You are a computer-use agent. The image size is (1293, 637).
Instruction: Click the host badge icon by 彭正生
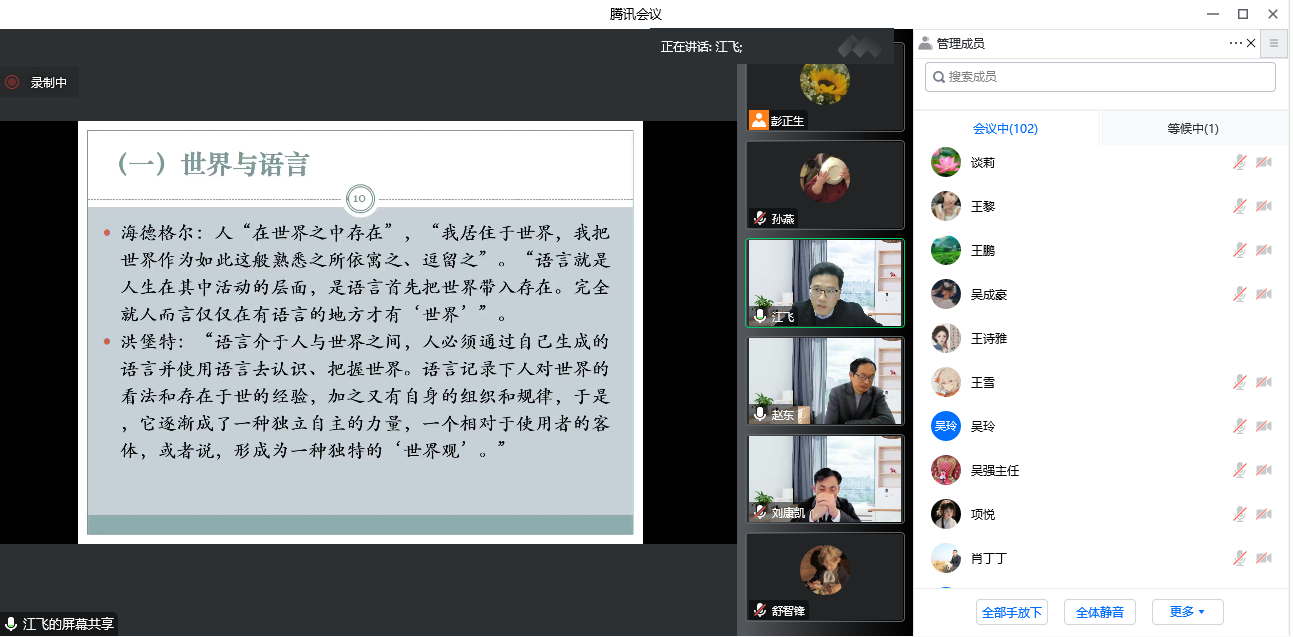[x=759, y=120]
